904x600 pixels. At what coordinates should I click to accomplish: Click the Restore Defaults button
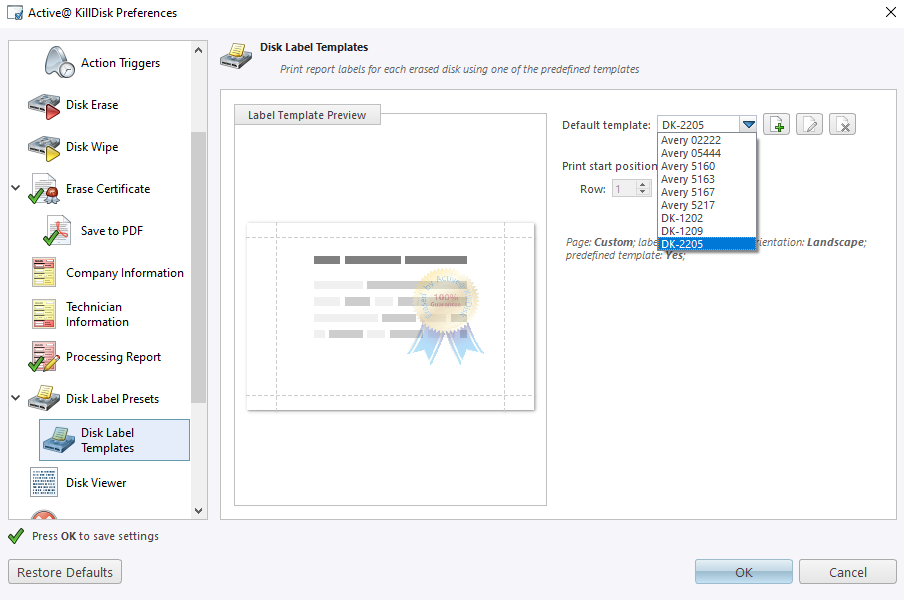64,571
